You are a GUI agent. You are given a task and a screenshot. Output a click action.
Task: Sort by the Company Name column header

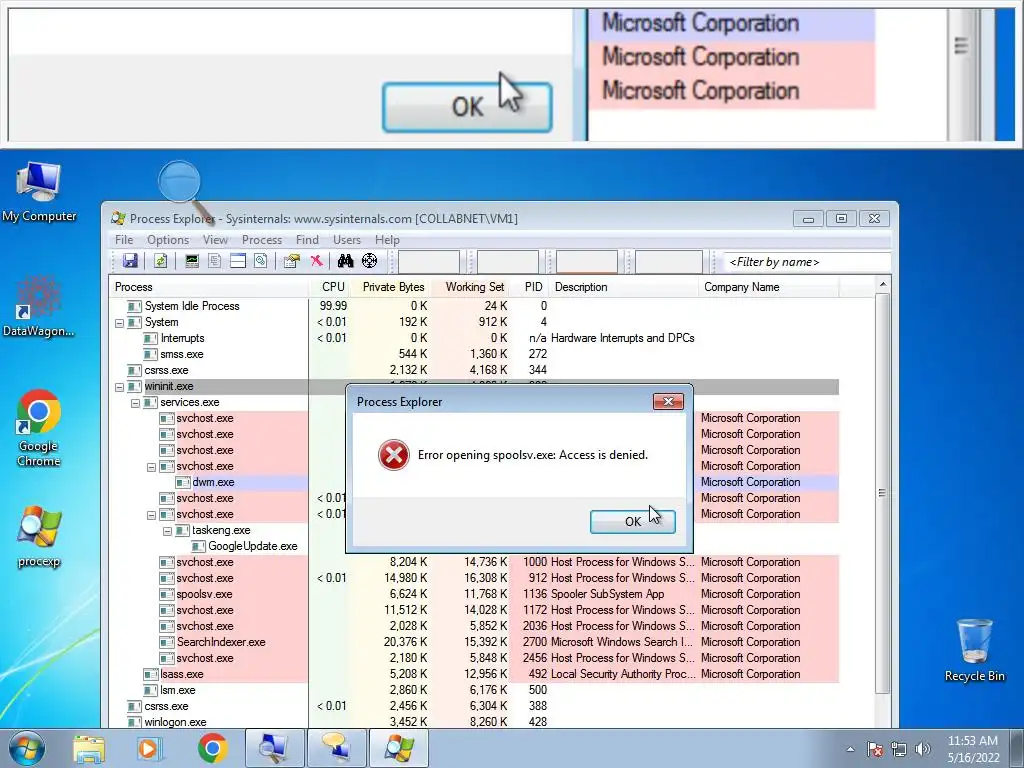tap(769, 287)
